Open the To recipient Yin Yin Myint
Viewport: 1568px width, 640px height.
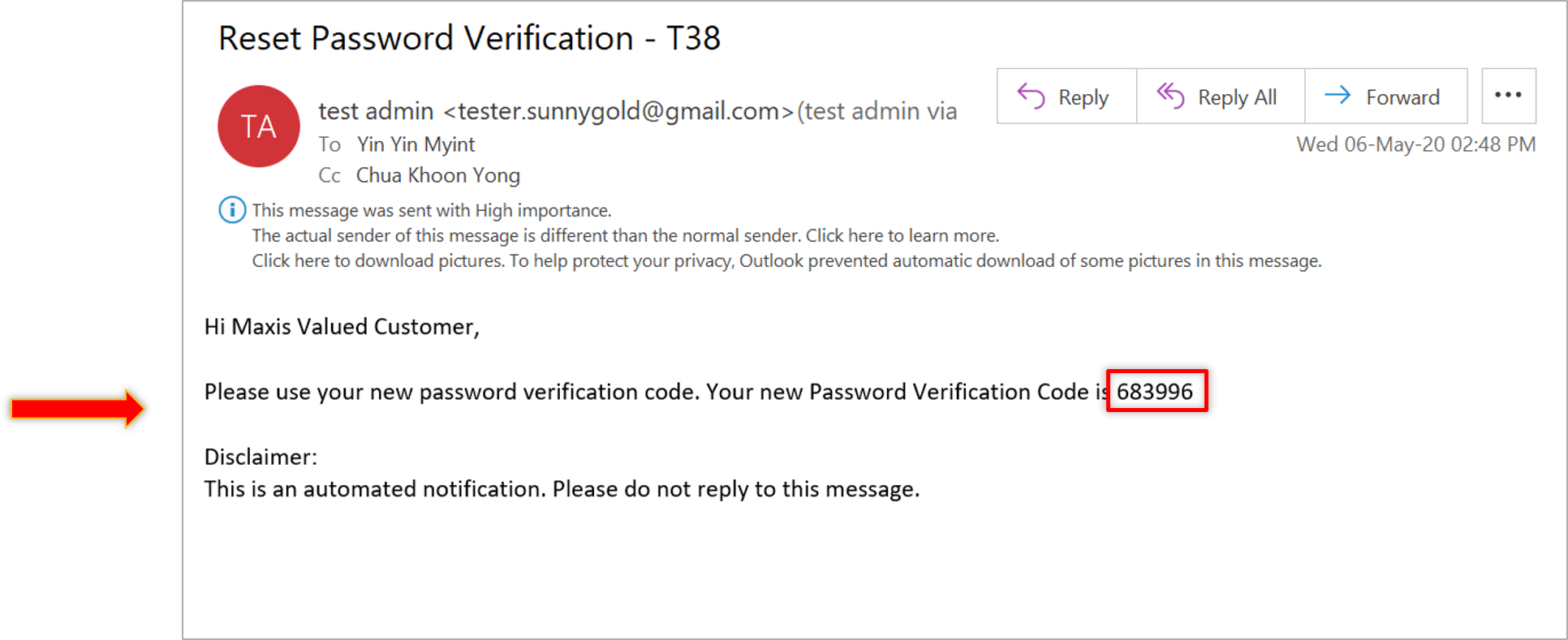coord(416,144)
